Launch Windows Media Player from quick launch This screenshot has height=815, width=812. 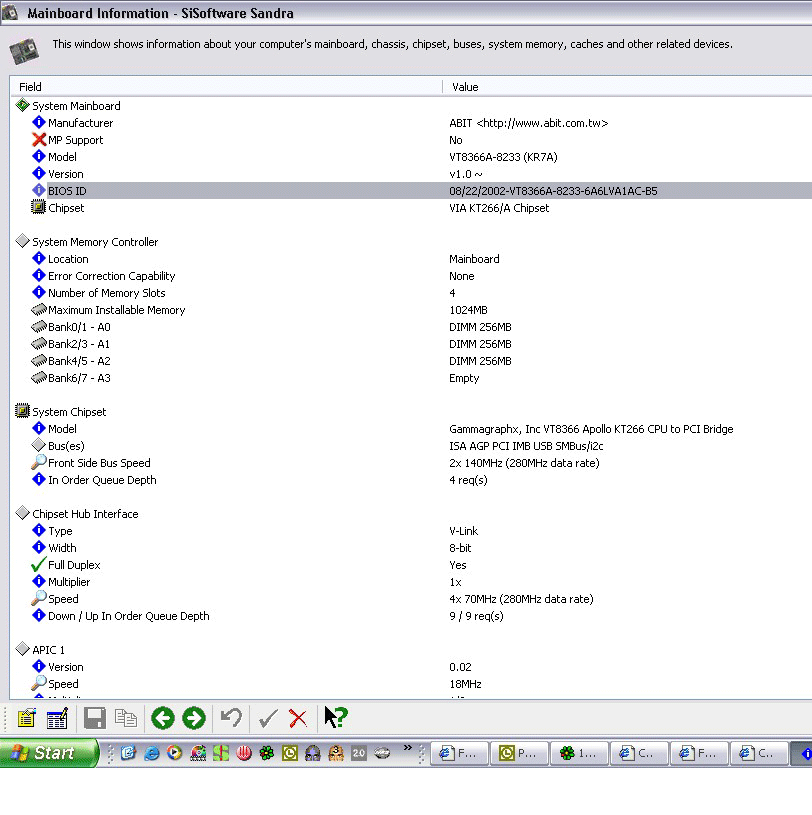tap(174, 753)
